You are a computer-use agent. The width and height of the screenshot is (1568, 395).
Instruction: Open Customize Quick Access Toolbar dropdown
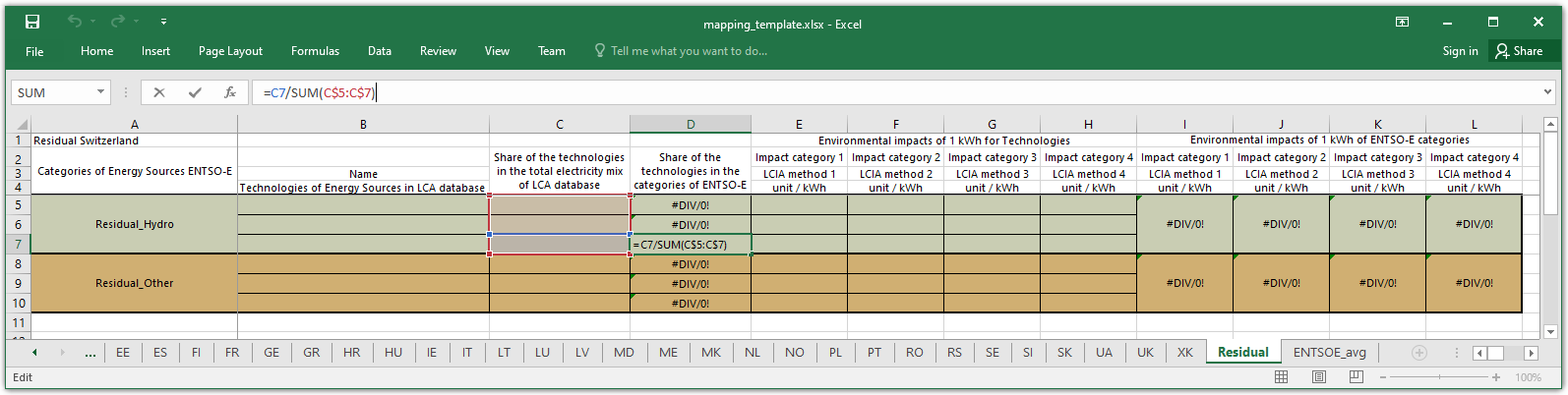163,22
